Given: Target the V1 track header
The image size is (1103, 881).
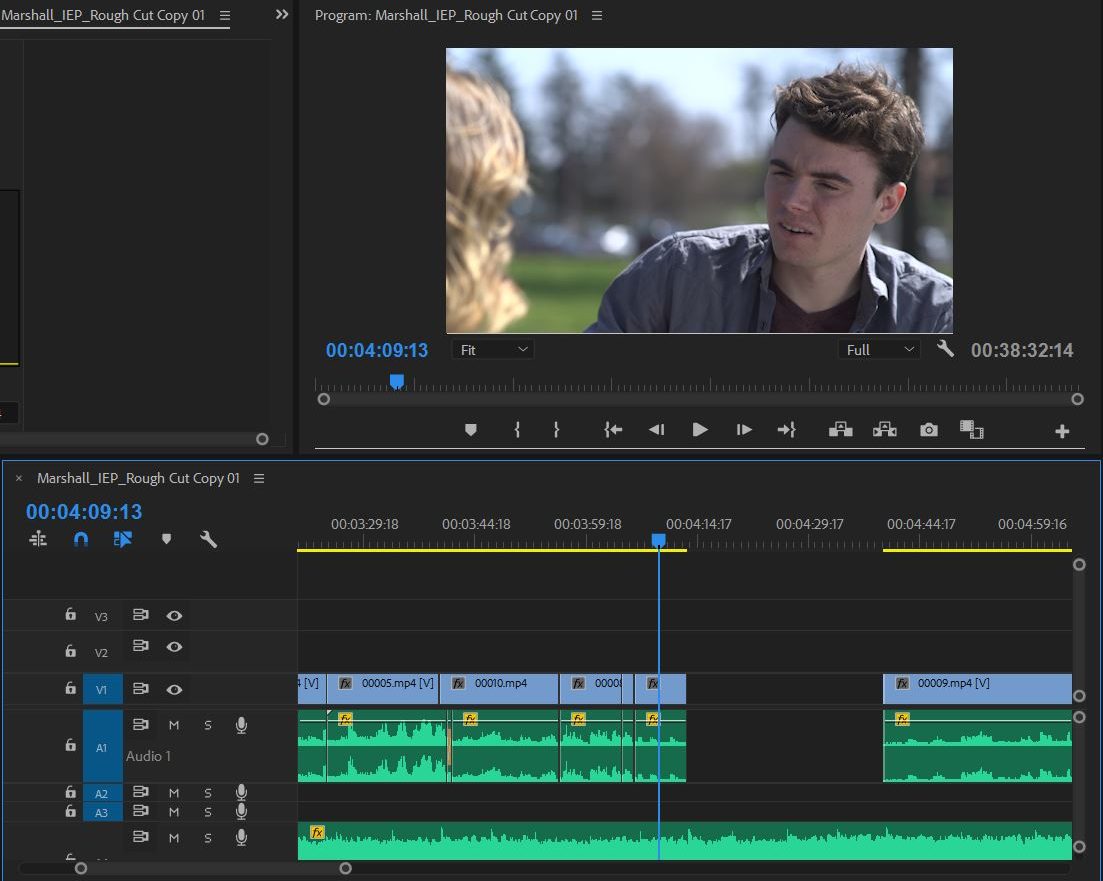Looking at the screenshot, I should 102,689.
